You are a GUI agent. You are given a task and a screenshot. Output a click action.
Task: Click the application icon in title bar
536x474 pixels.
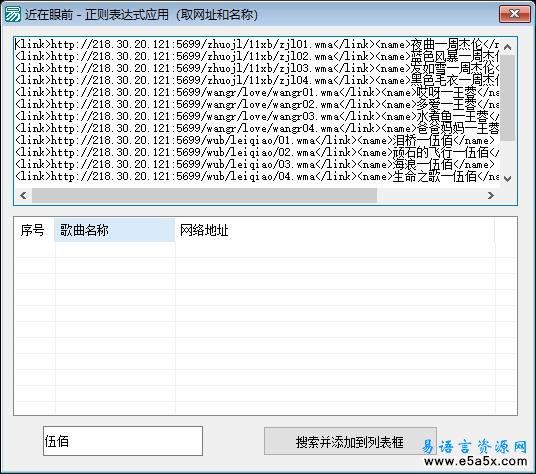[12, 14]
